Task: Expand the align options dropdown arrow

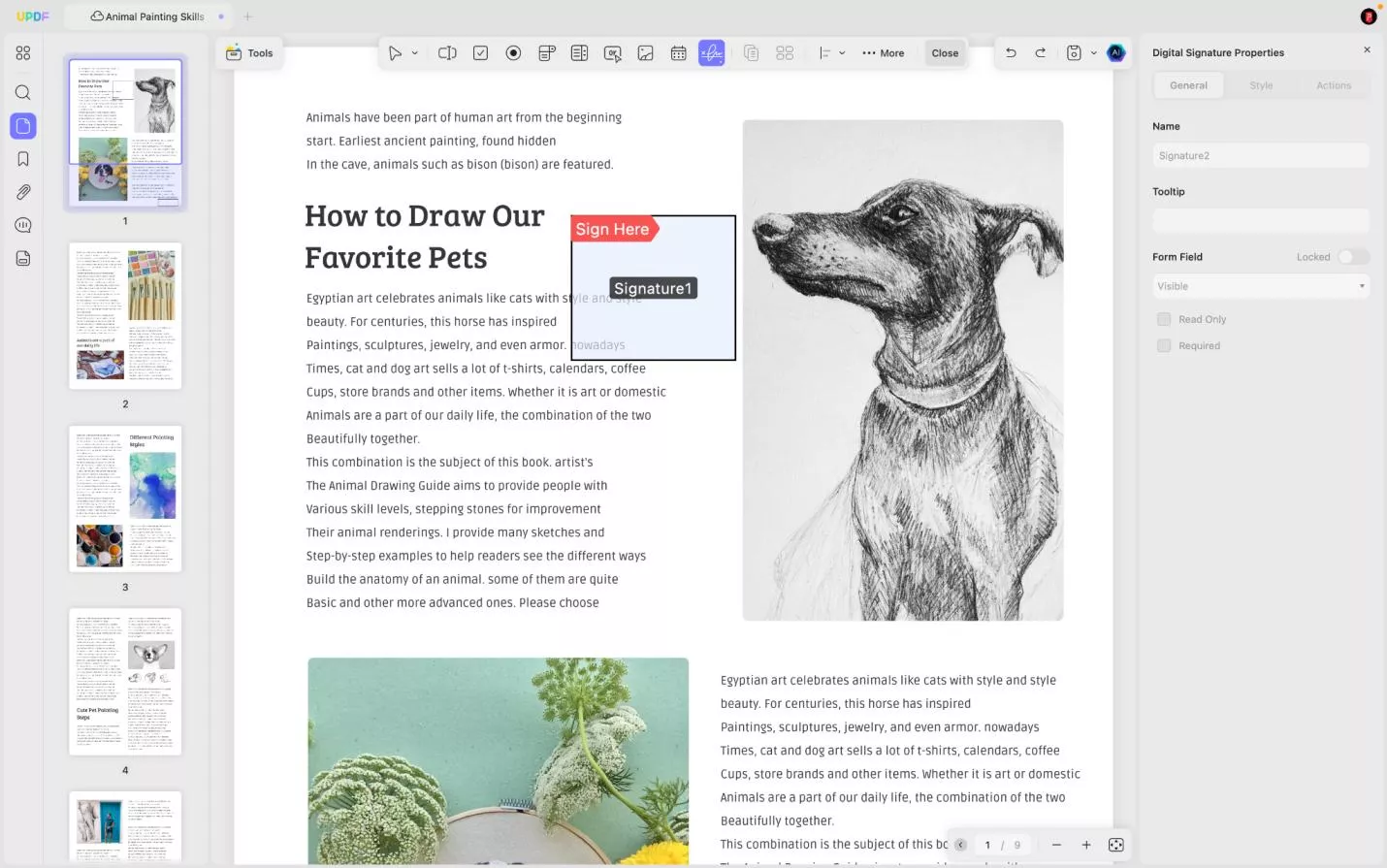Action: tap(842, 53)
